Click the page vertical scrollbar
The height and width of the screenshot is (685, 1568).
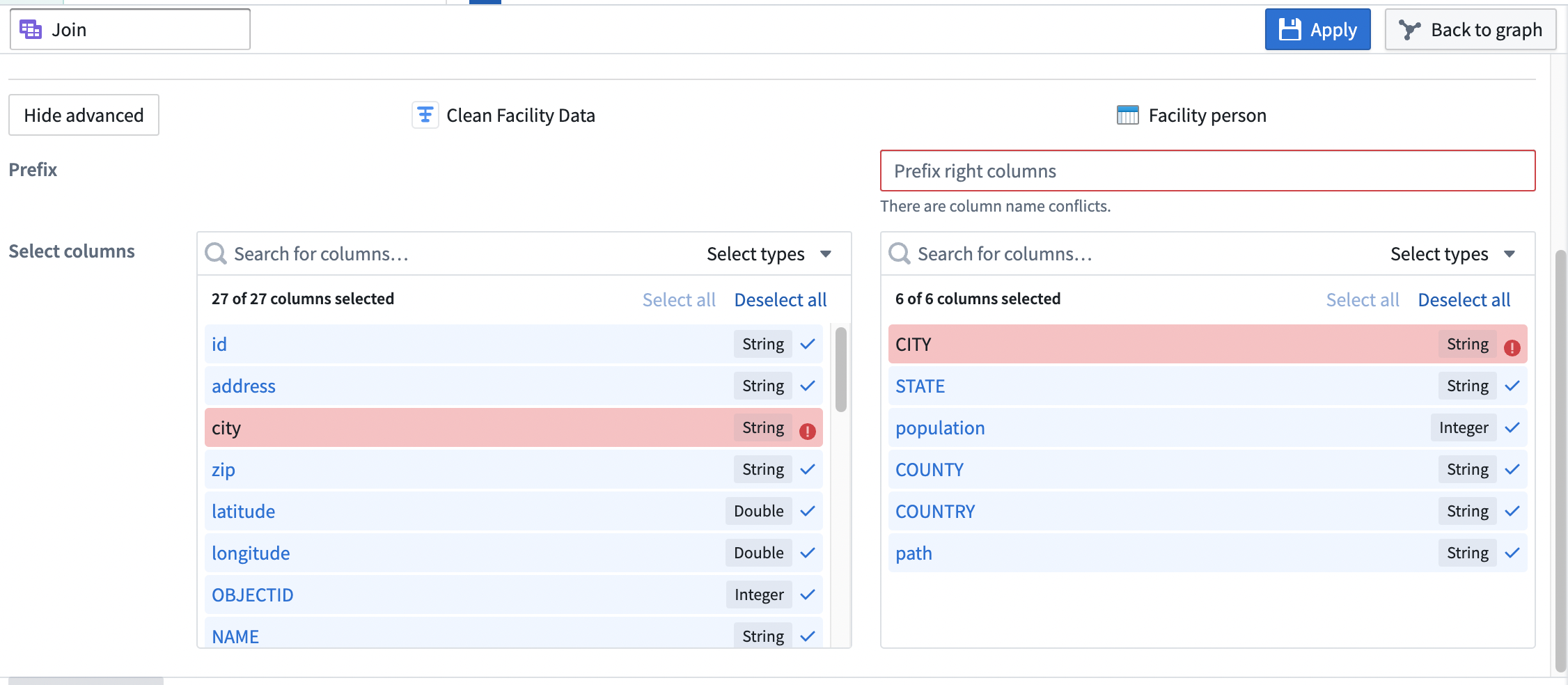click(x=1561, y=459)
